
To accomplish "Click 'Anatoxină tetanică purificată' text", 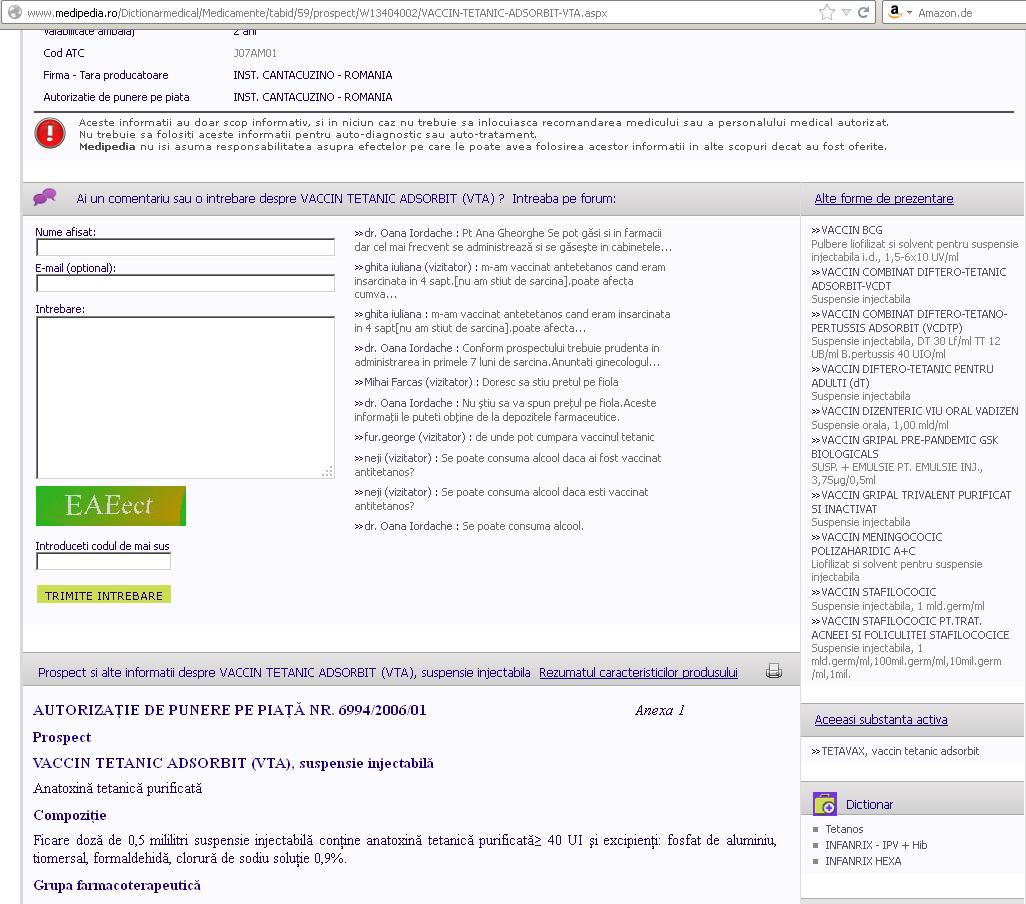I will click(x=117, y=788).
